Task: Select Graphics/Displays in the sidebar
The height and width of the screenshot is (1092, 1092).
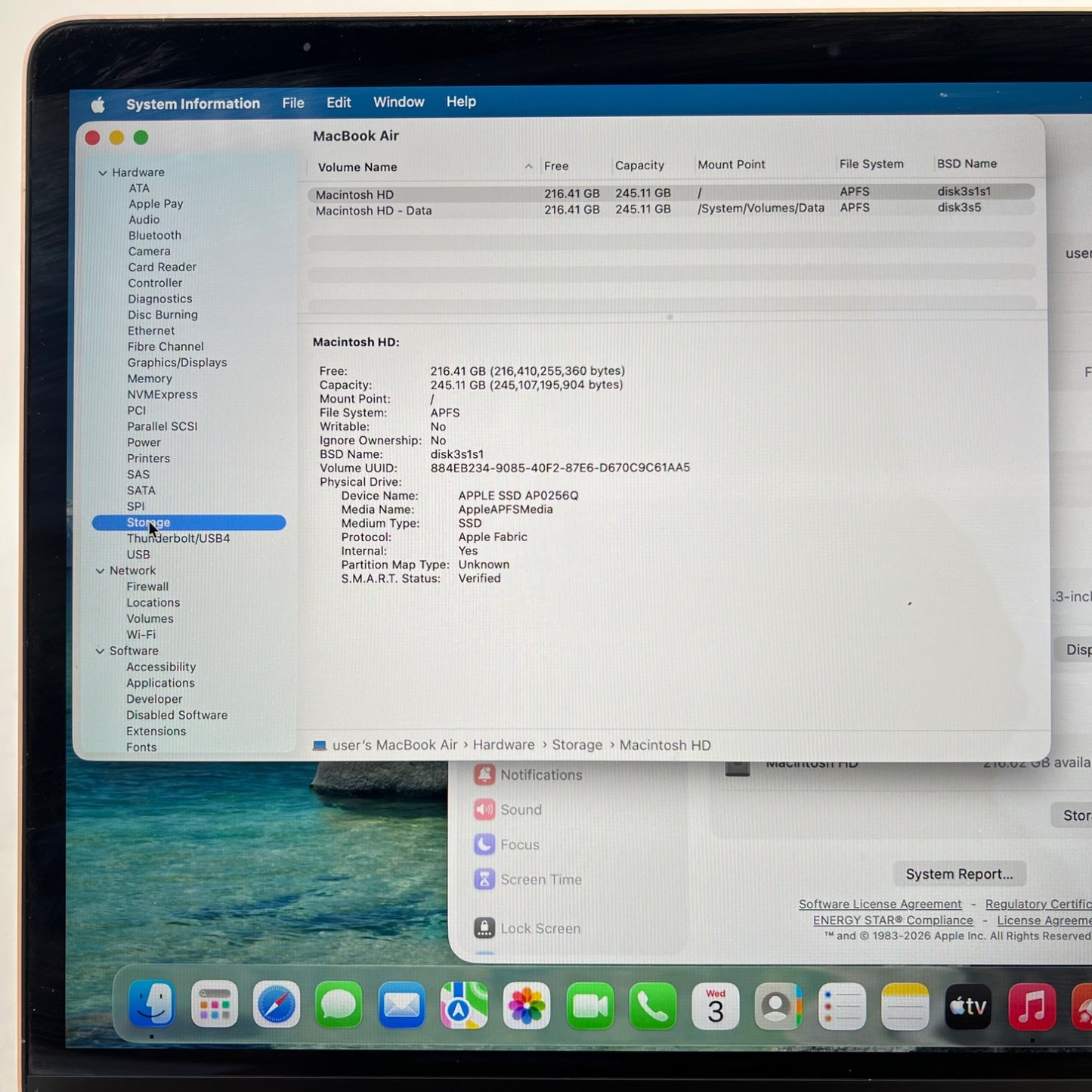Action: [x=178, y=363]
